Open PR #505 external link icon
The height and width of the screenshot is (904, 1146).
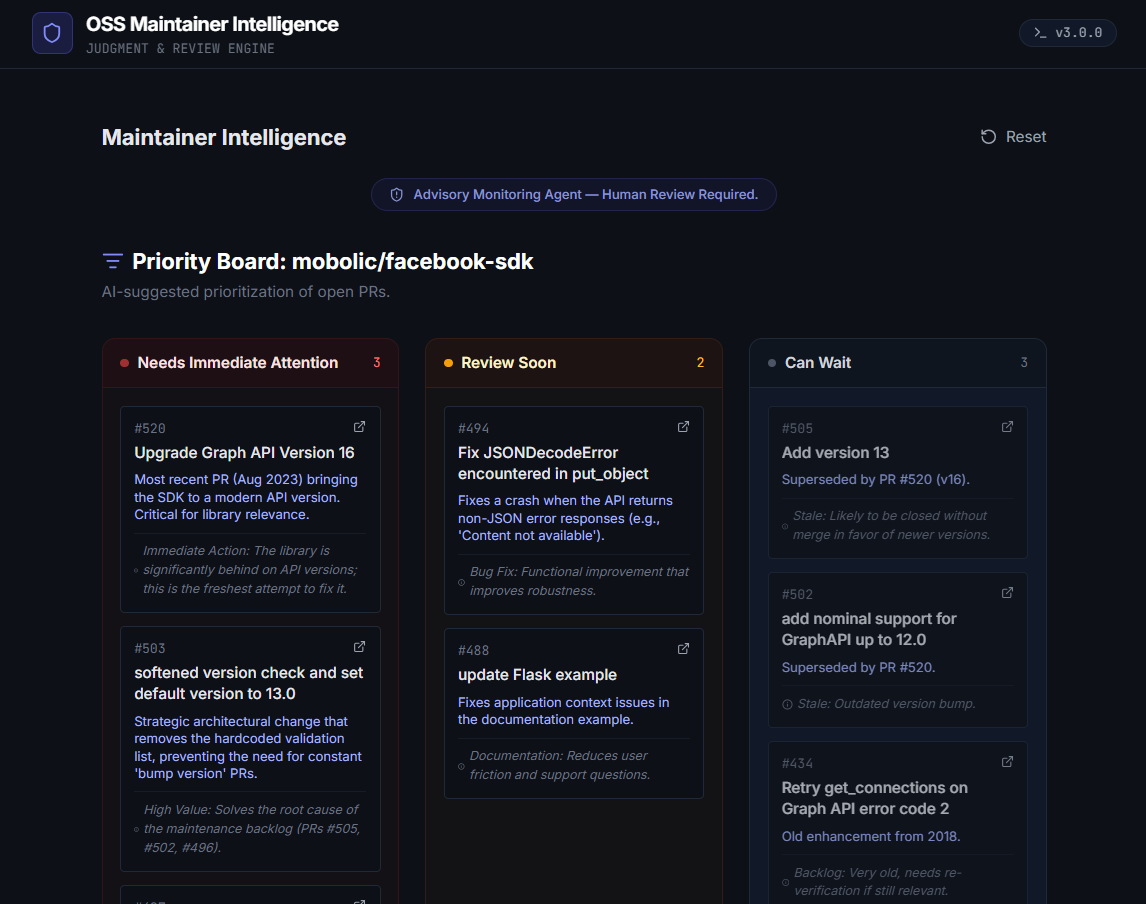[x=1007, y=427]
